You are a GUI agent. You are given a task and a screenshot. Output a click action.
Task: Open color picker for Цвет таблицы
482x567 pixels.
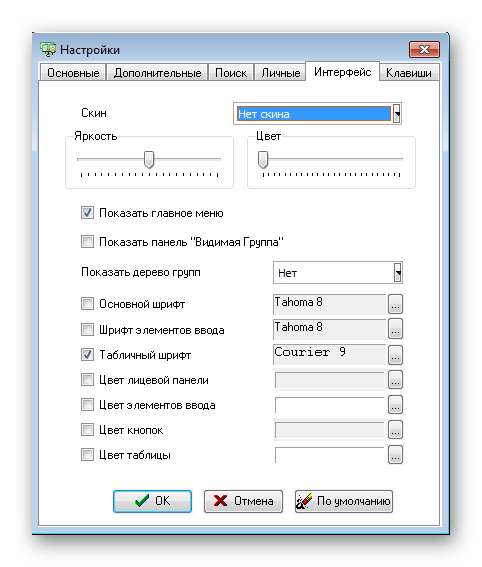pos(395,455)
